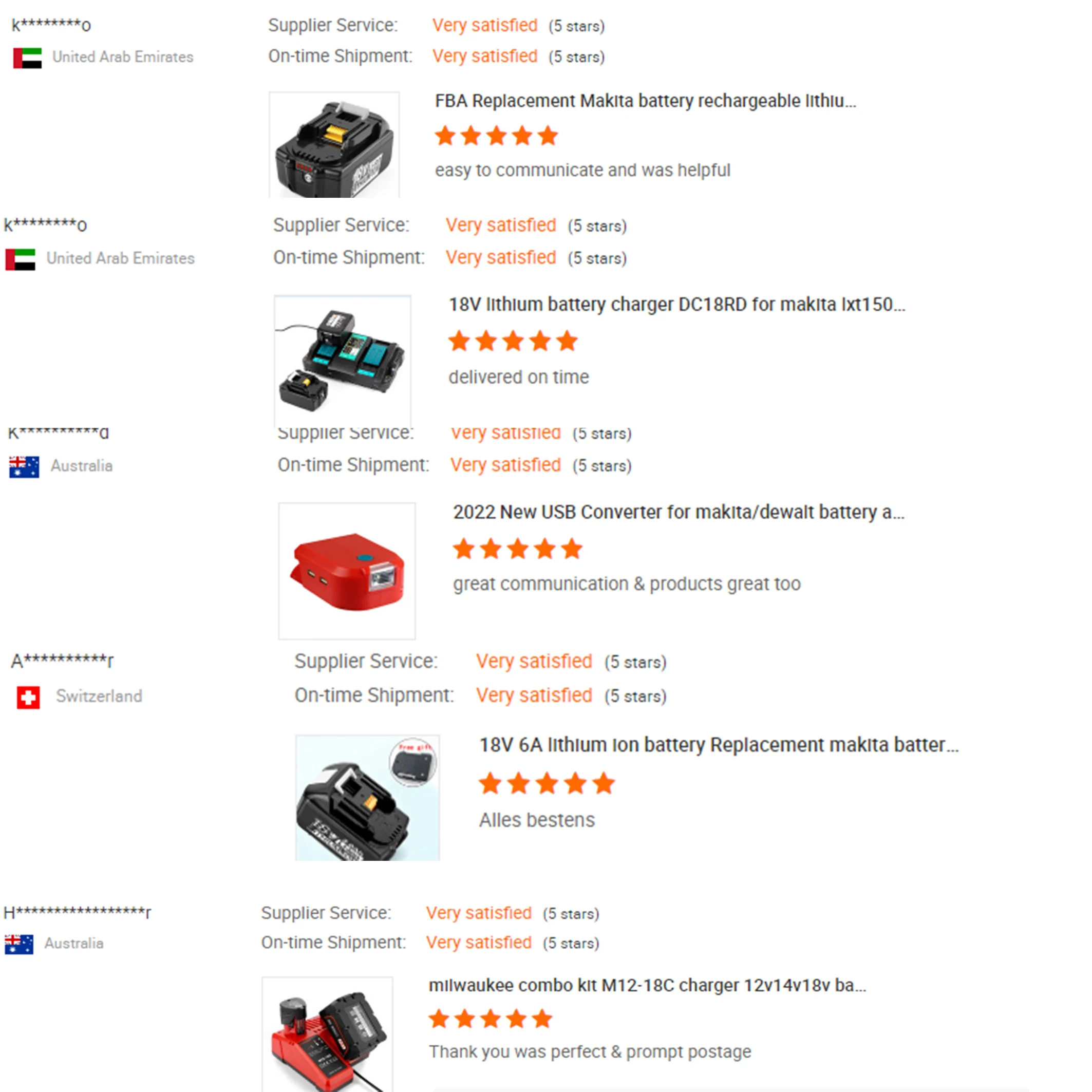Click the star rating above 'Alles bestens'
The width and height of the screenshot is (1092, 1092).
[x=547, y=783]
